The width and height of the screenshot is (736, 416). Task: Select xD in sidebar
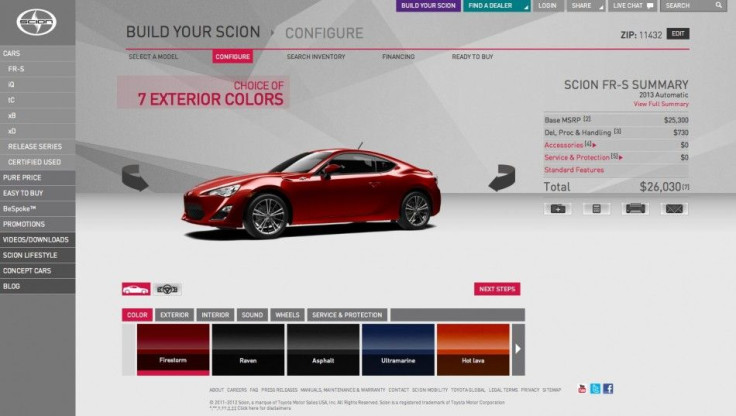click(38, 131)
